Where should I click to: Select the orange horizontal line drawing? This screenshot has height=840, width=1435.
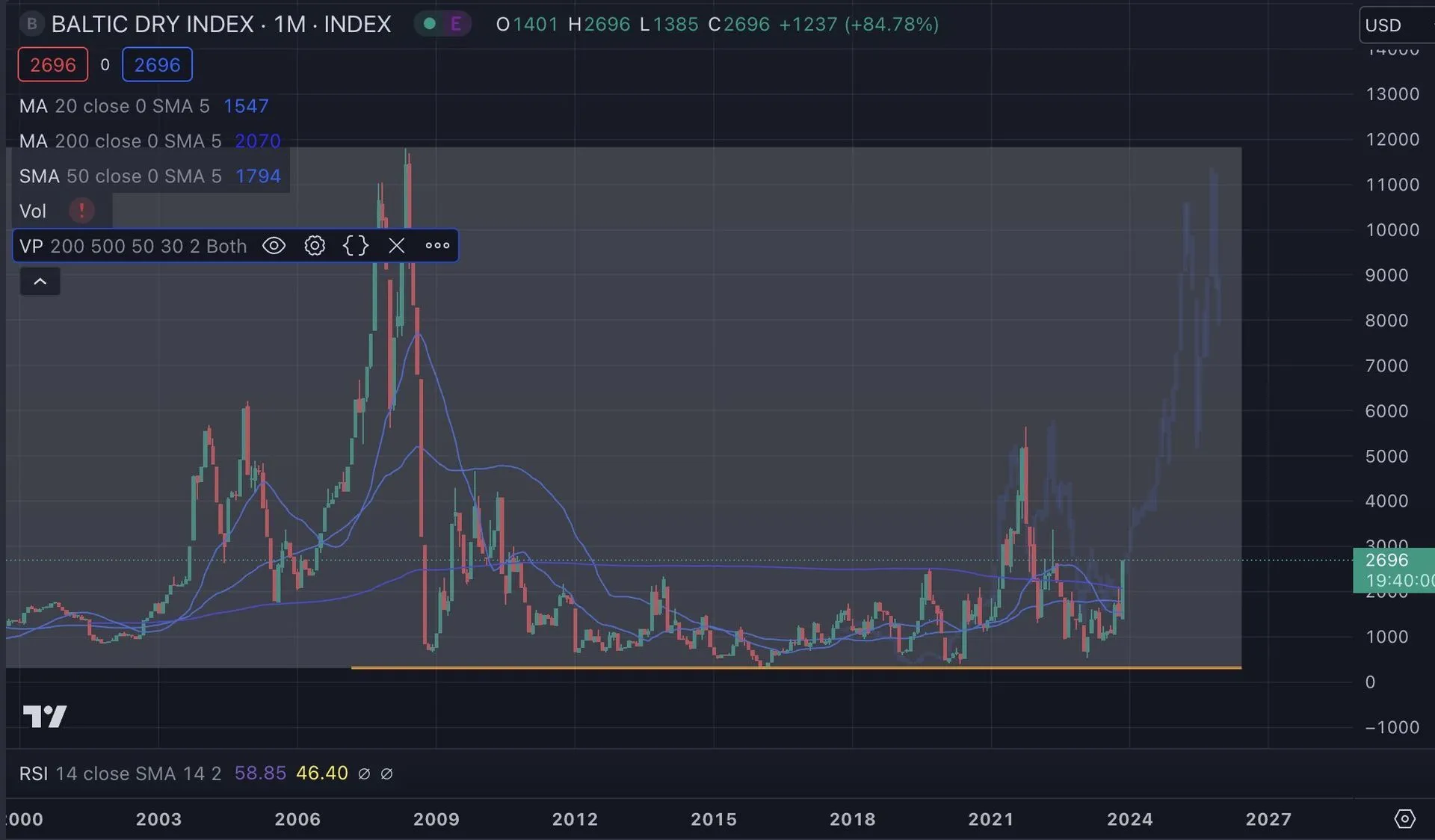796,667
